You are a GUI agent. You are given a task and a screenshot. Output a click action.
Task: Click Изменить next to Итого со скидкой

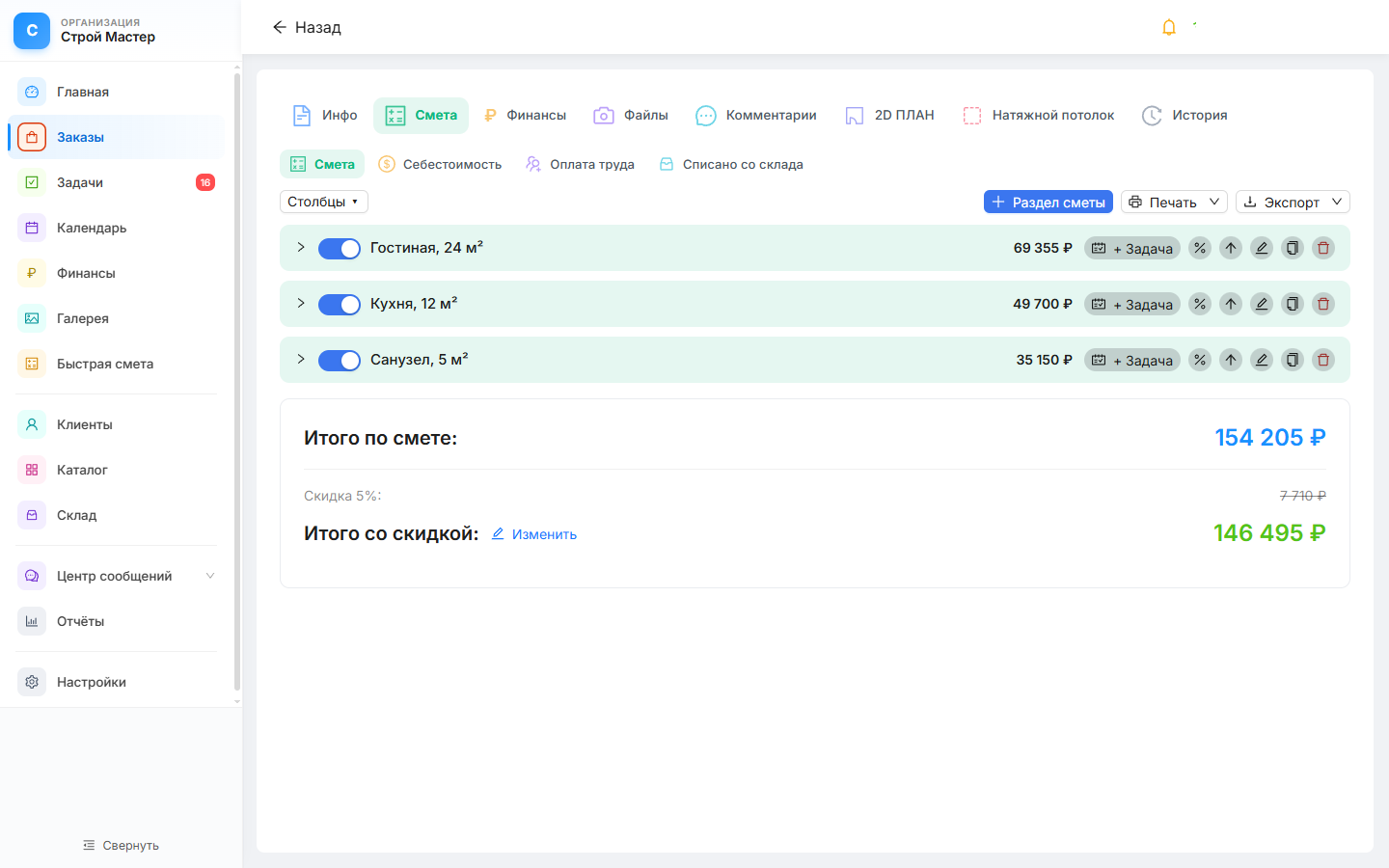[534, 534]
